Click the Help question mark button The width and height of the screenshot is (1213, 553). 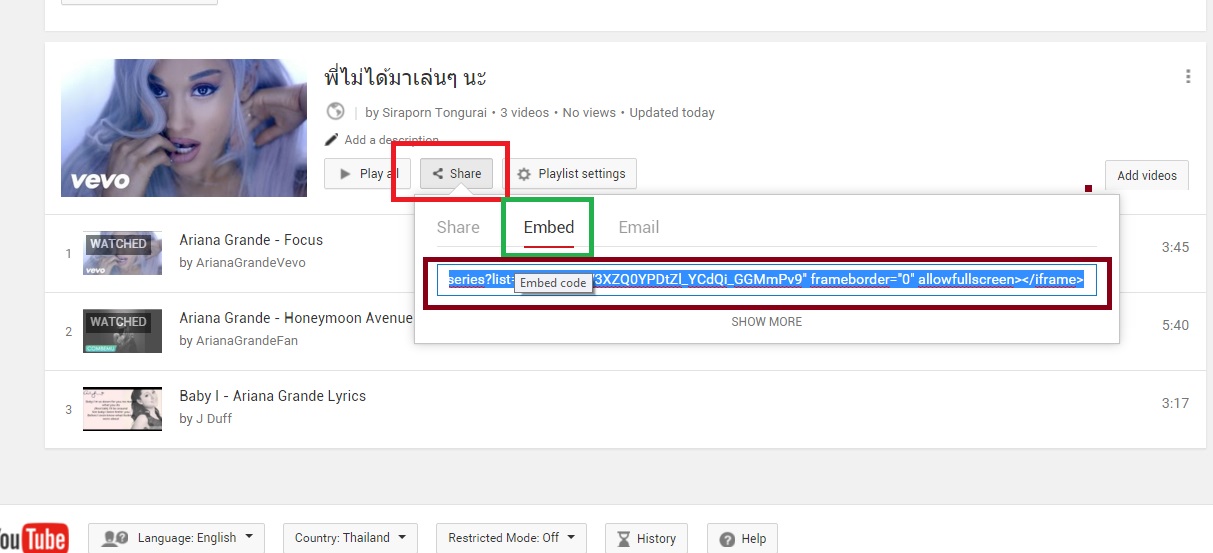(x=742, y=538)
